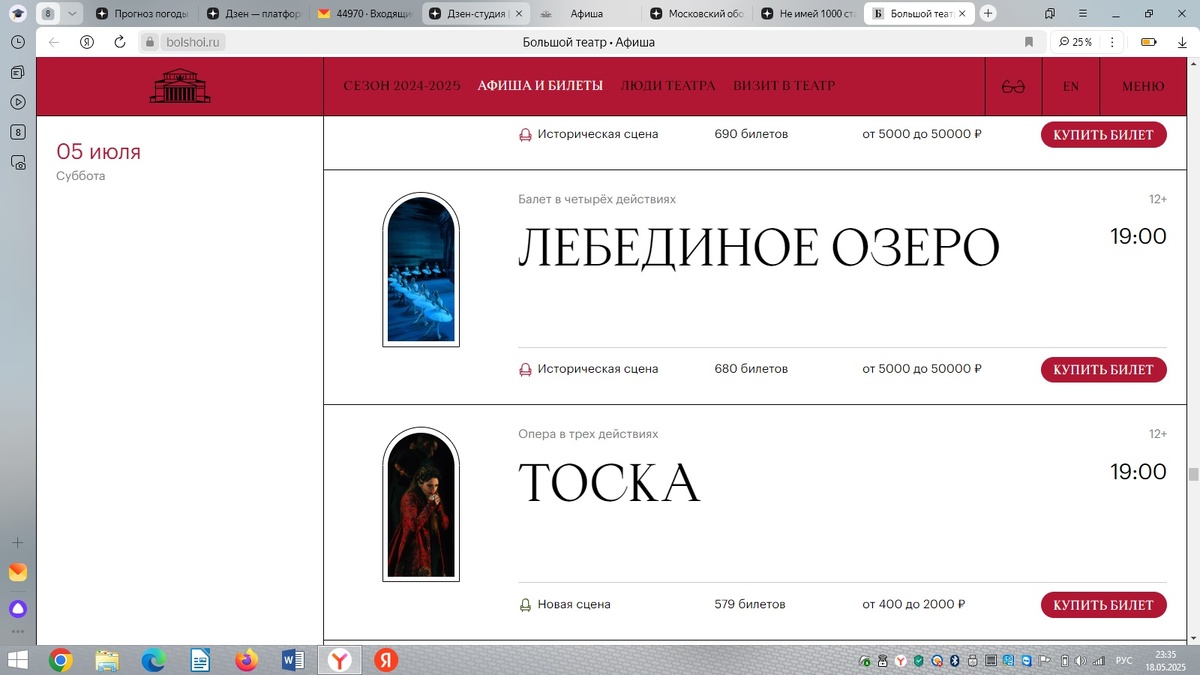Image resolution: width=1200 pixels, height=675 pixels.
Task: Click the 579 билетов text
Action: tap(750, 604)
